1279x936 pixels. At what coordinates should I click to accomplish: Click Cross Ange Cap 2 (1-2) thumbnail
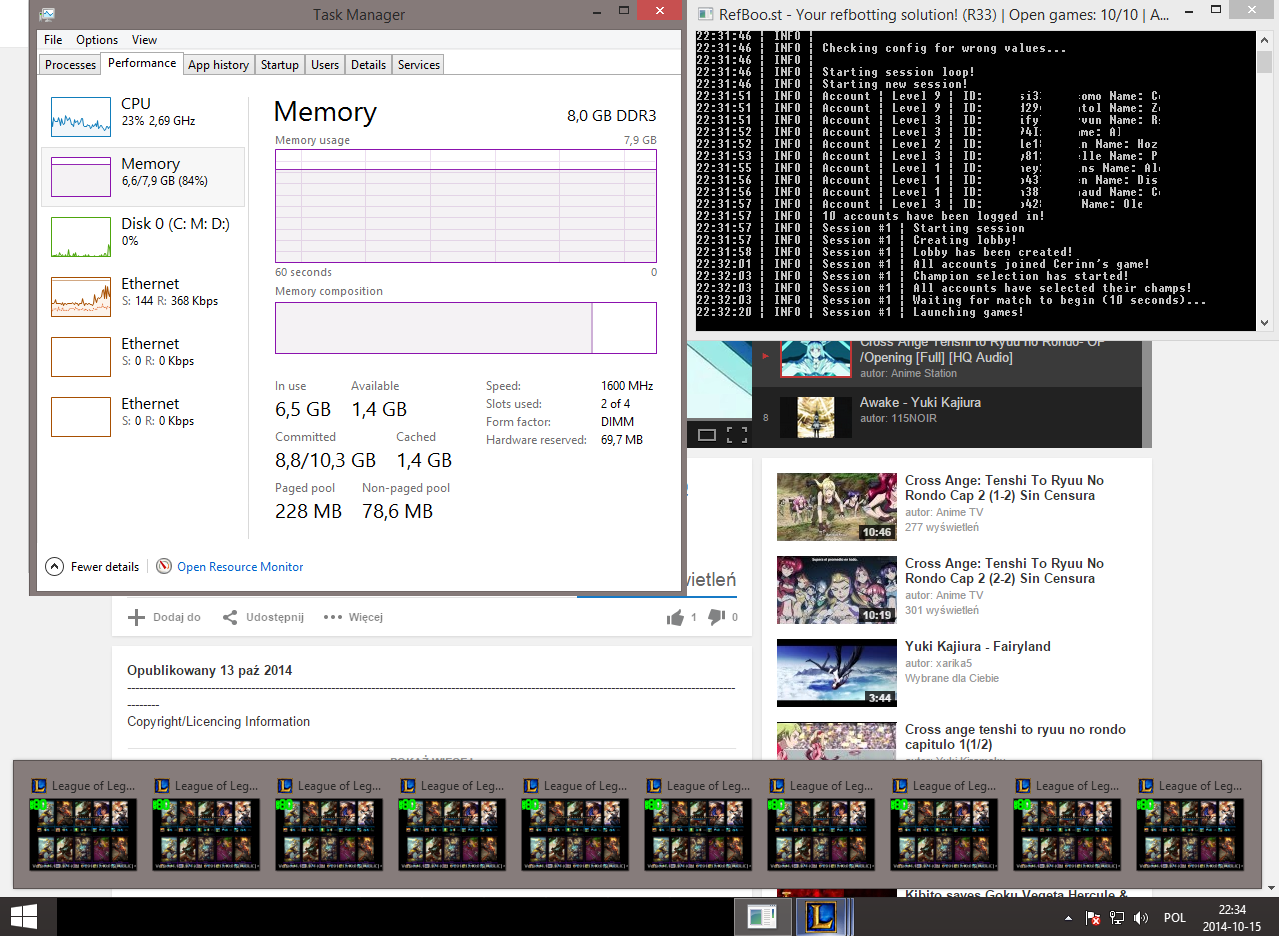836,507
